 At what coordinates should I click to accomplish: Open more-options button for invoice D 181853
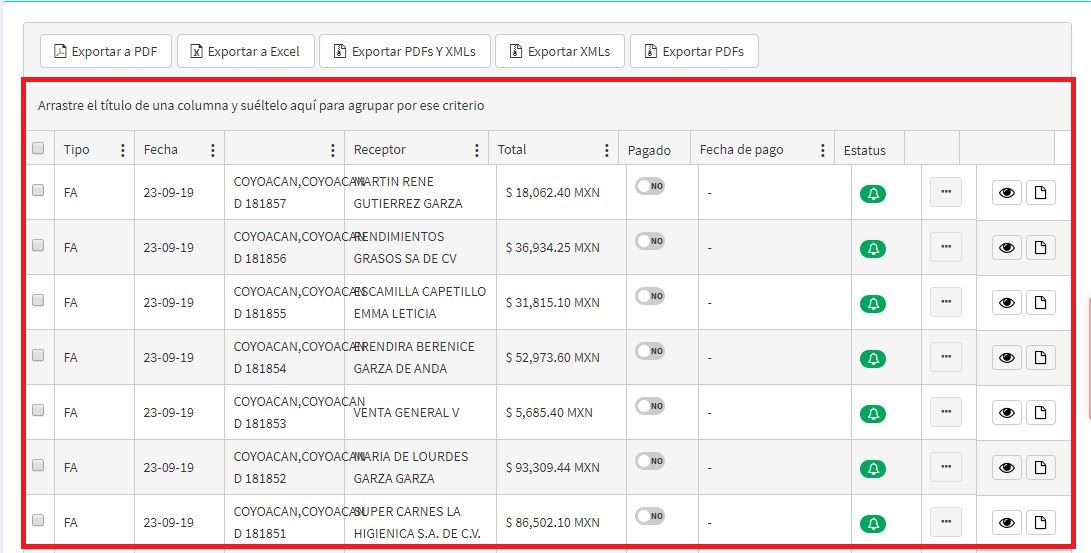[x=945, y=412]
